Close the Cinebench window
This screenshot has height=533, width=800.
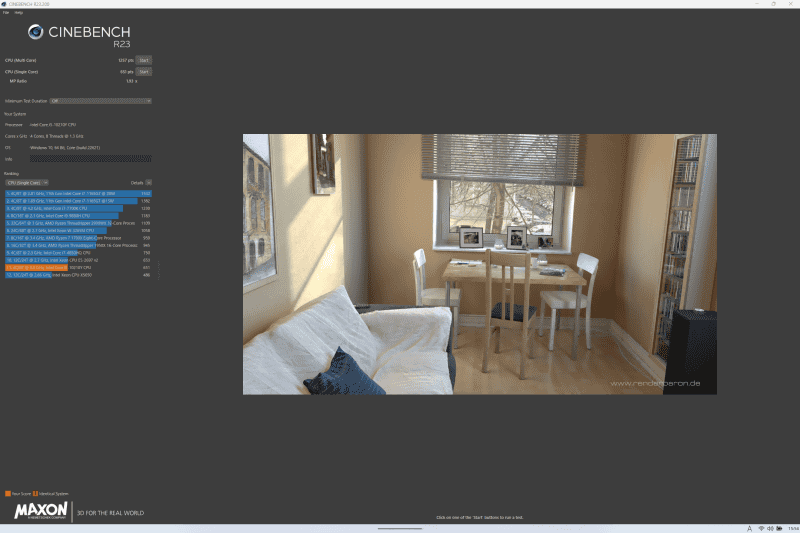tap(790, 4)
